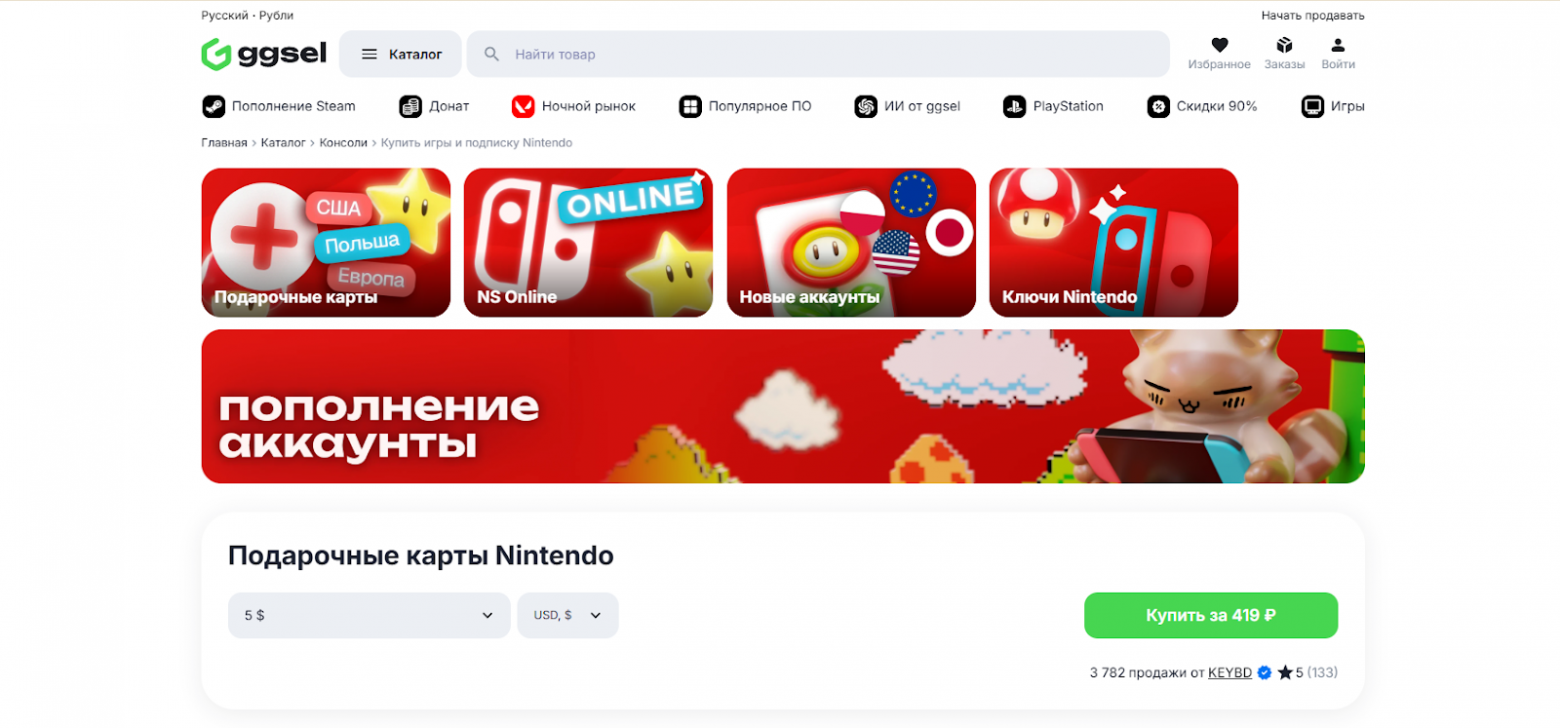The width and height of the screenshot is (1560, 728).
Task: Click the ggsel logo
Action: tap(264, 54)
